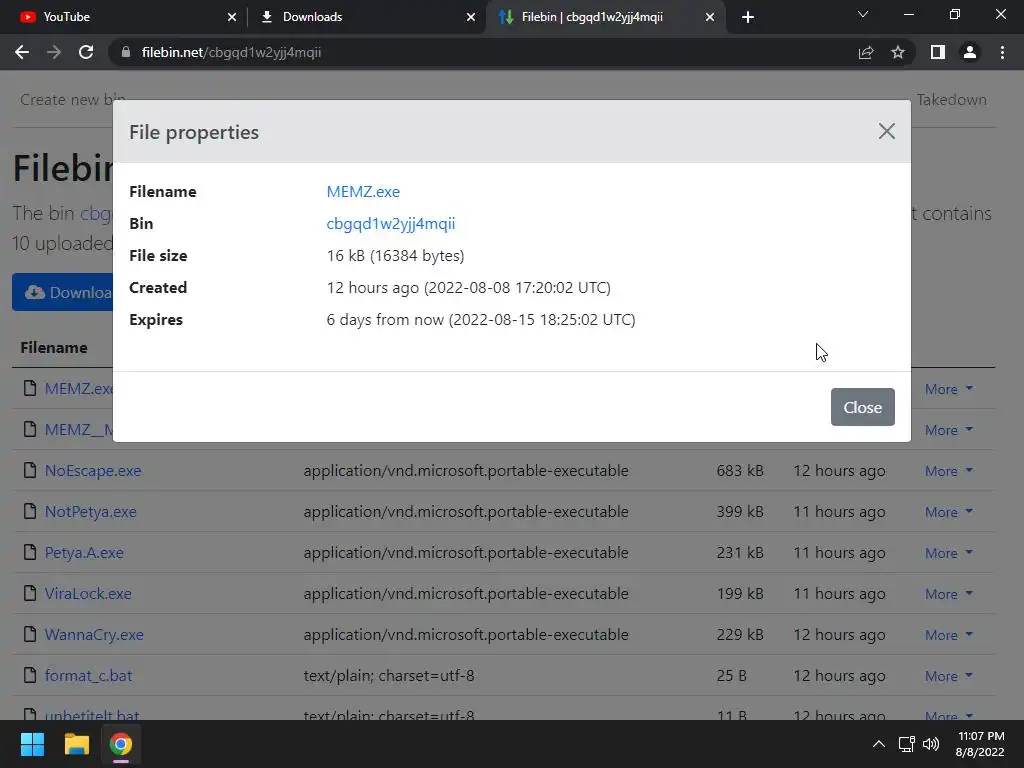The width and height of the screenshot is (1024, 768).
Task: Open the NotPetya.exe file link
Action: coord(91,512)
